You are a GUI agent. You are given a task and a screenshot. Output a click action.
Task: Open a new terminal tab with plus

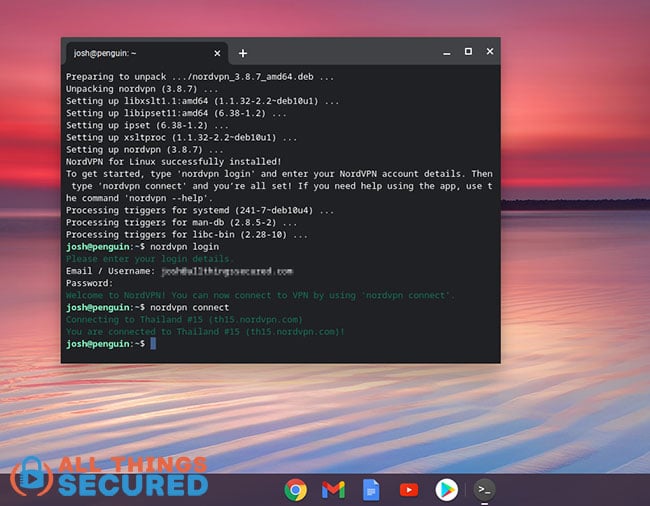243,53
